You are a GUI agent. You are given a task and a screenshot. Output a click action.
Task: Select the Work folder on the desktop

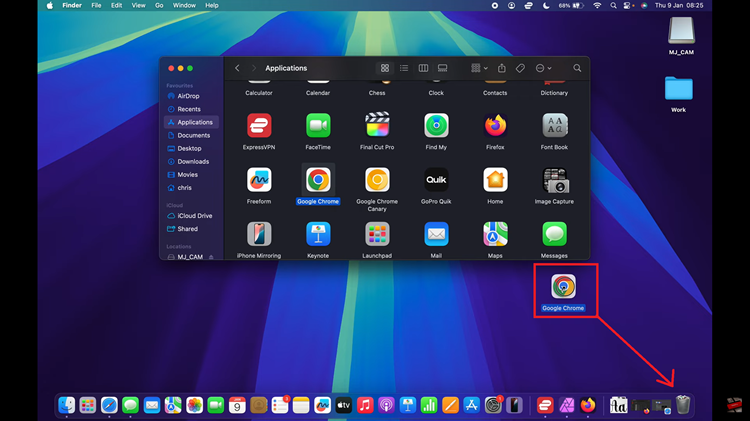[x=678, y=89]
